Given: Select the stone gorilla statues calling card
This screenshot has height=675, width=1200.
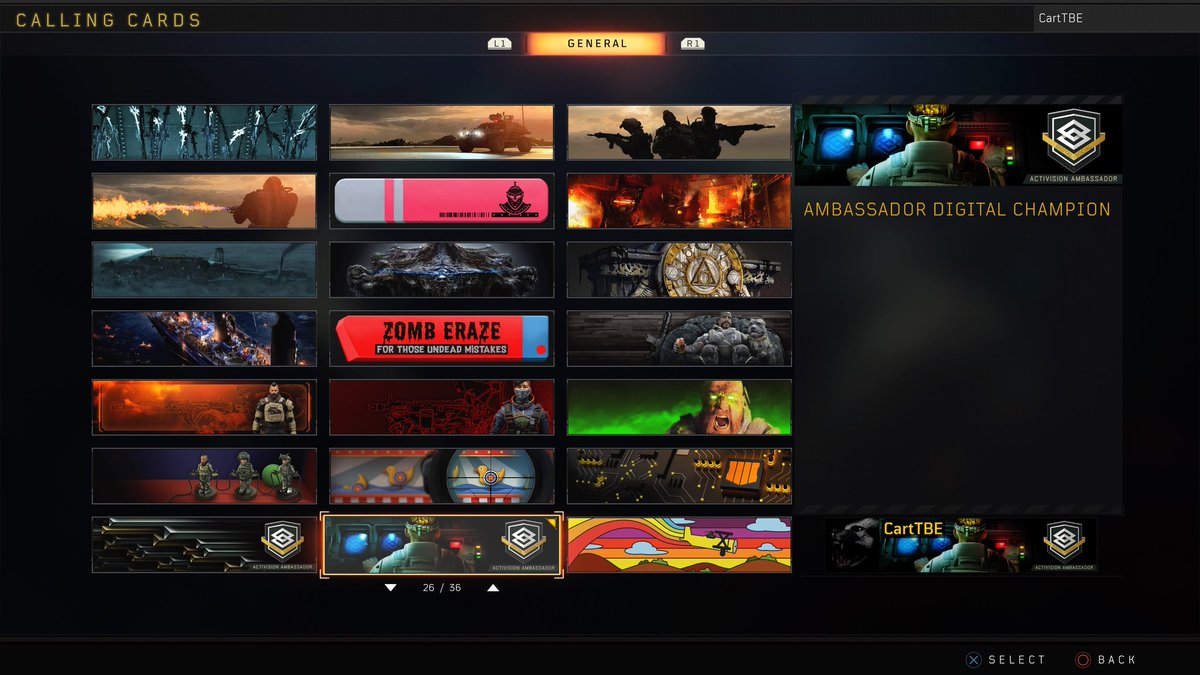Looking at the screenshot, I should pyautogui.click(x=680, y=339).
